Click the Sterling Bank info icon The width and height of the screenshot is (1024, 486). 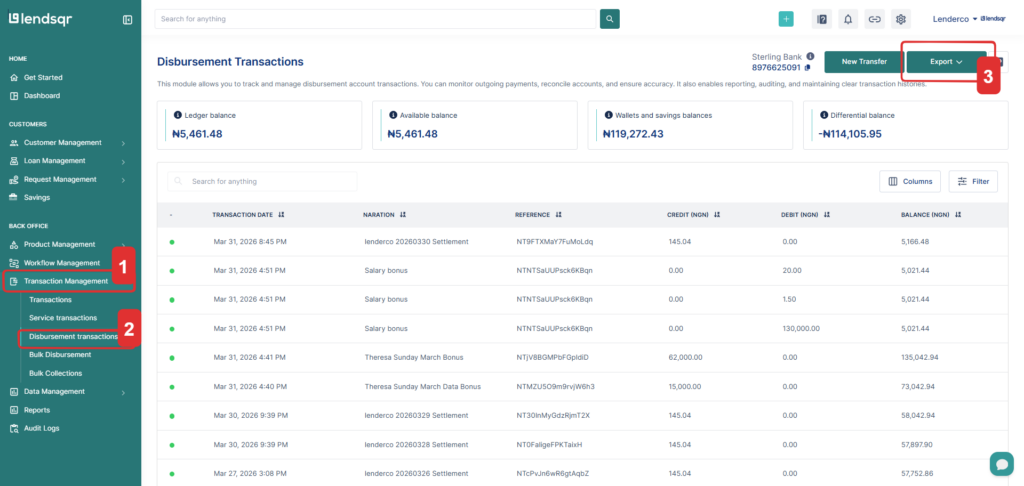point(810,56)
